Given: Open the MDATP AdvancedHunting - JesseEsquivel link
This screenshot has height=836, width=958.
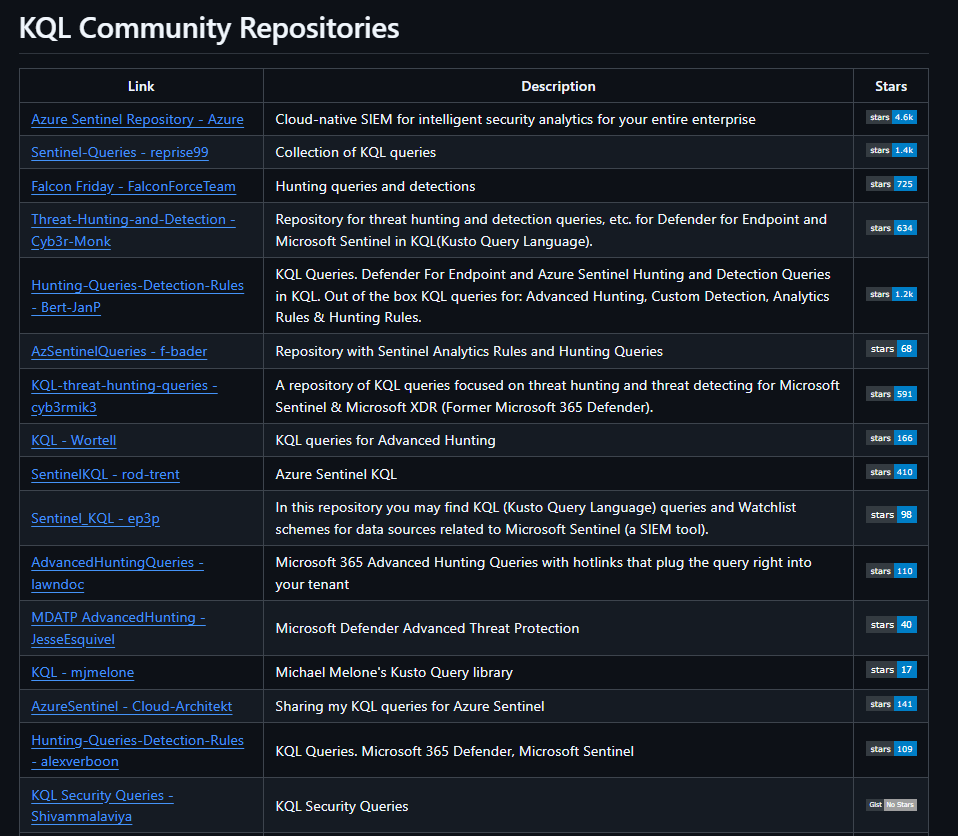Looking at the screenshot, I should click(118, 628).
